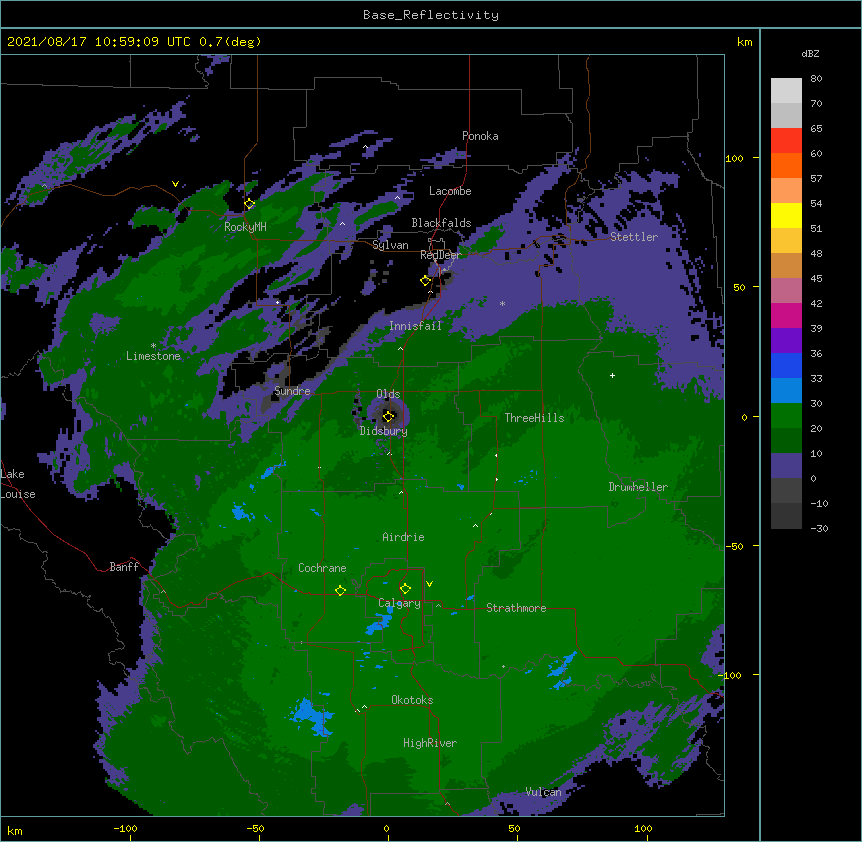Viewport: 862px width, 842px height.
Task: Select the dark orange swatch below red
Action: click(x=786, y=165)
